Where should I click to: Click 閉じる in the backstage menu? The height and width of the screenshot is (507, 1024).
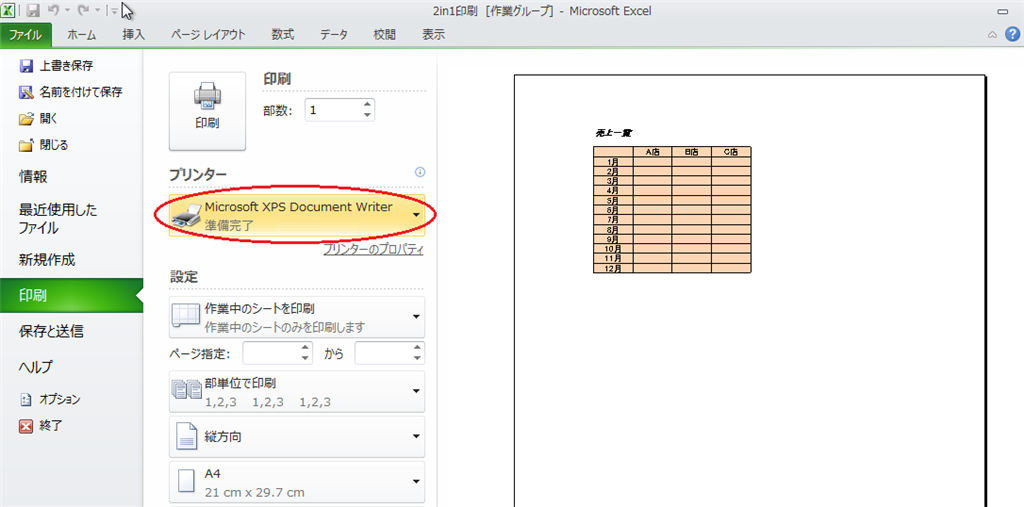[x=44, y=145]
